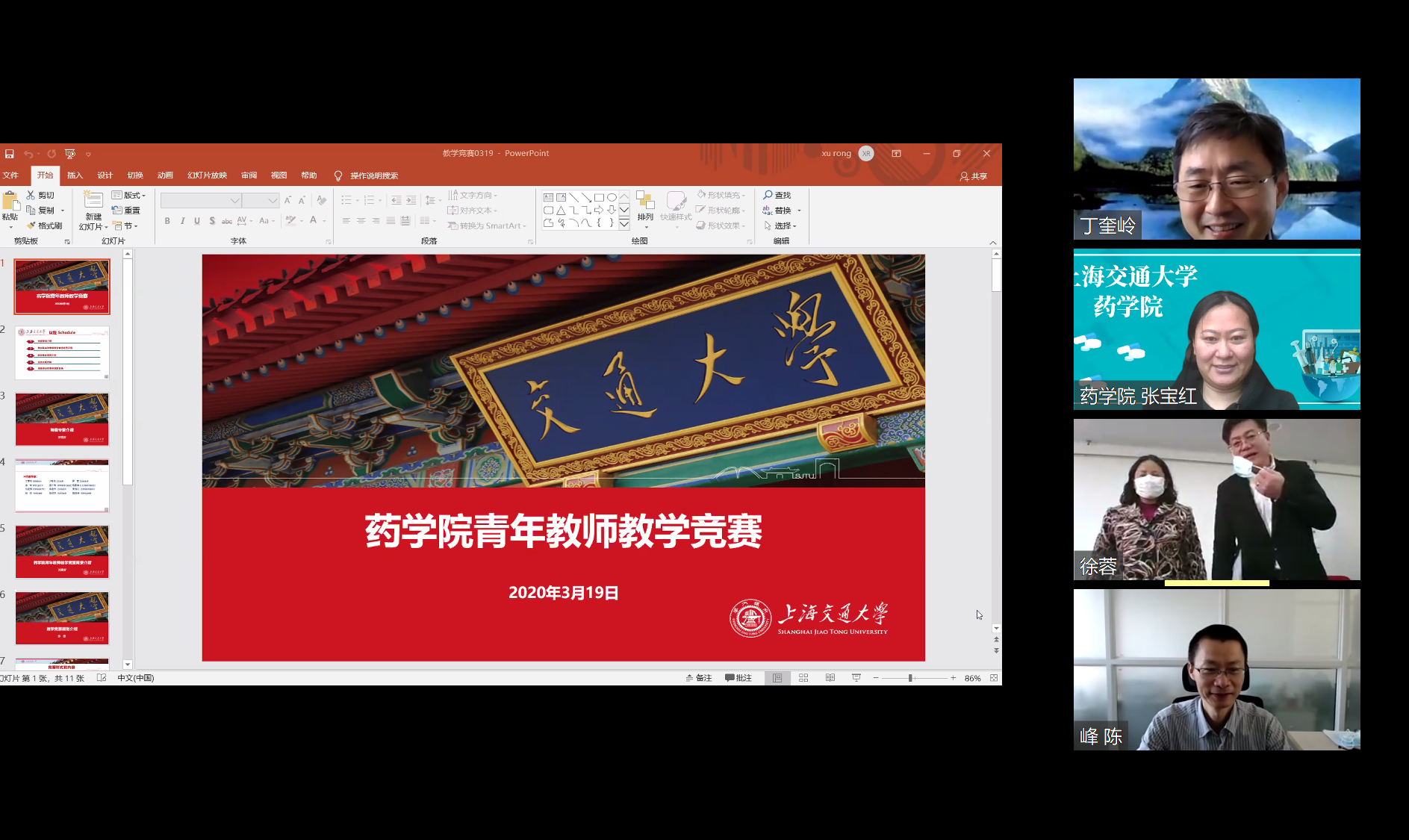Switch to Slide Sorter view in status bar
1409x840 pixels.
click(x=803, y=678)
